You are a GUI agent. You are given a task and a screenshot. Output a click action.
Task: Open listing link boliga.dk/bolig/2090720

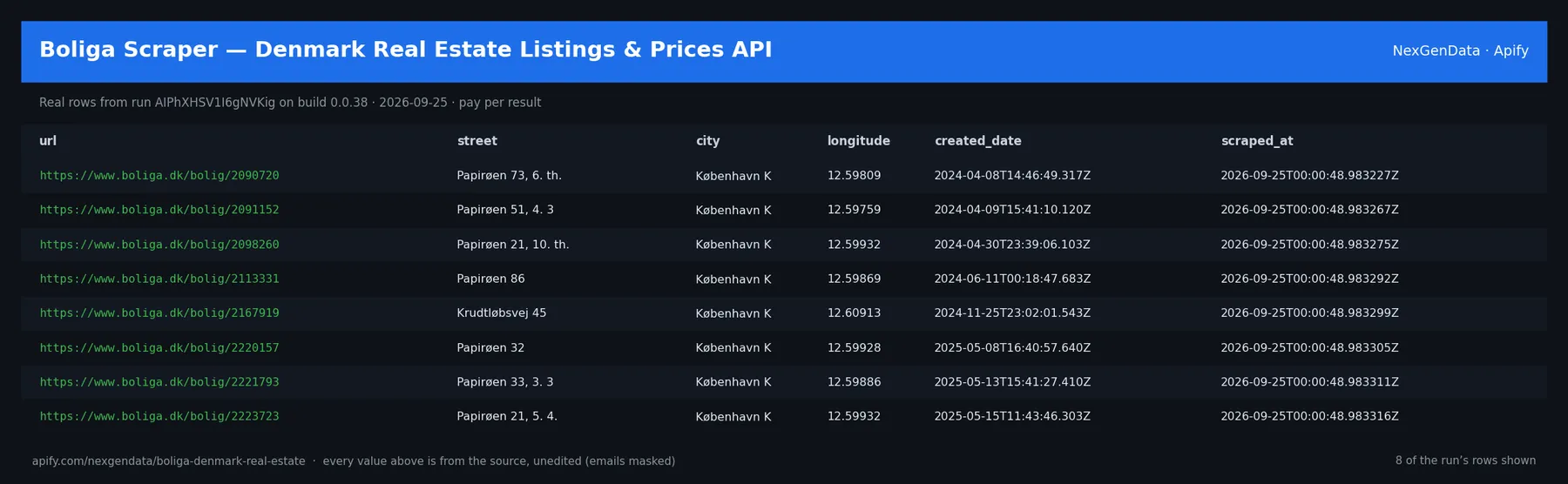pos(159,176)
